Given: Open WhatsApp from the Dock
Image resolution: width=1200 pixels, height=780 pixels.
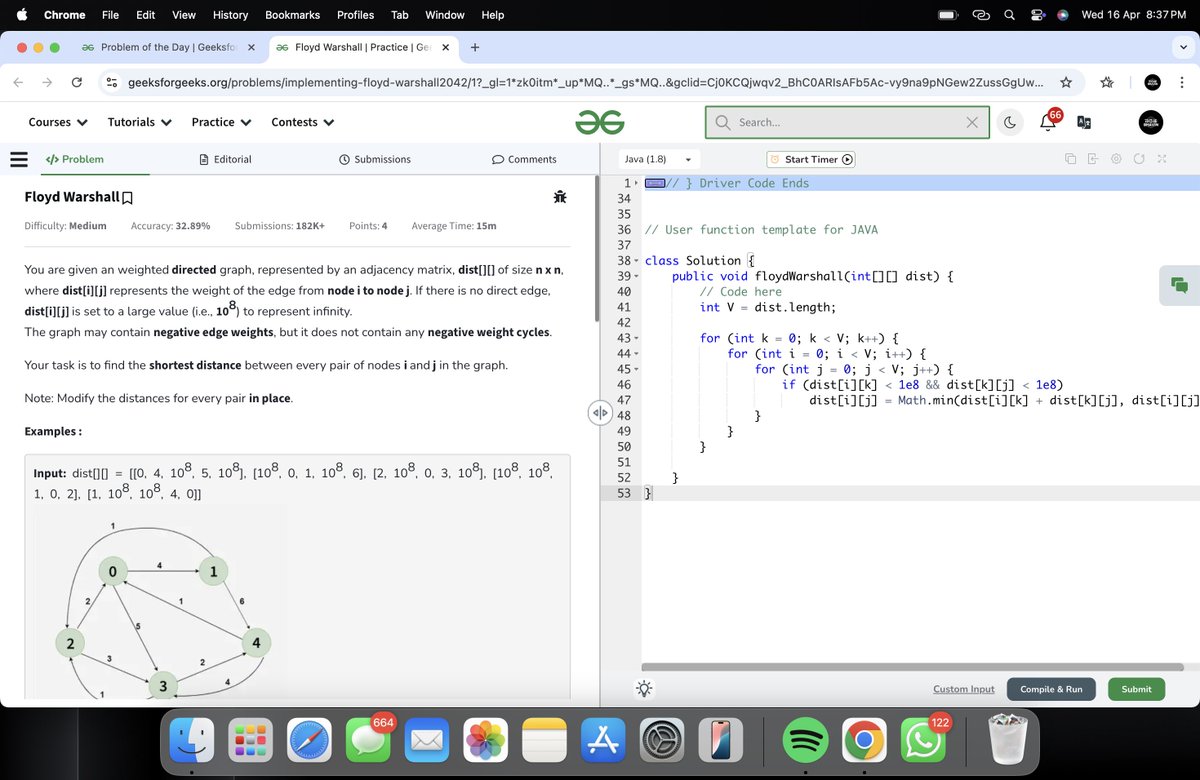Looking at the screenshot, I should coord(922,741).
